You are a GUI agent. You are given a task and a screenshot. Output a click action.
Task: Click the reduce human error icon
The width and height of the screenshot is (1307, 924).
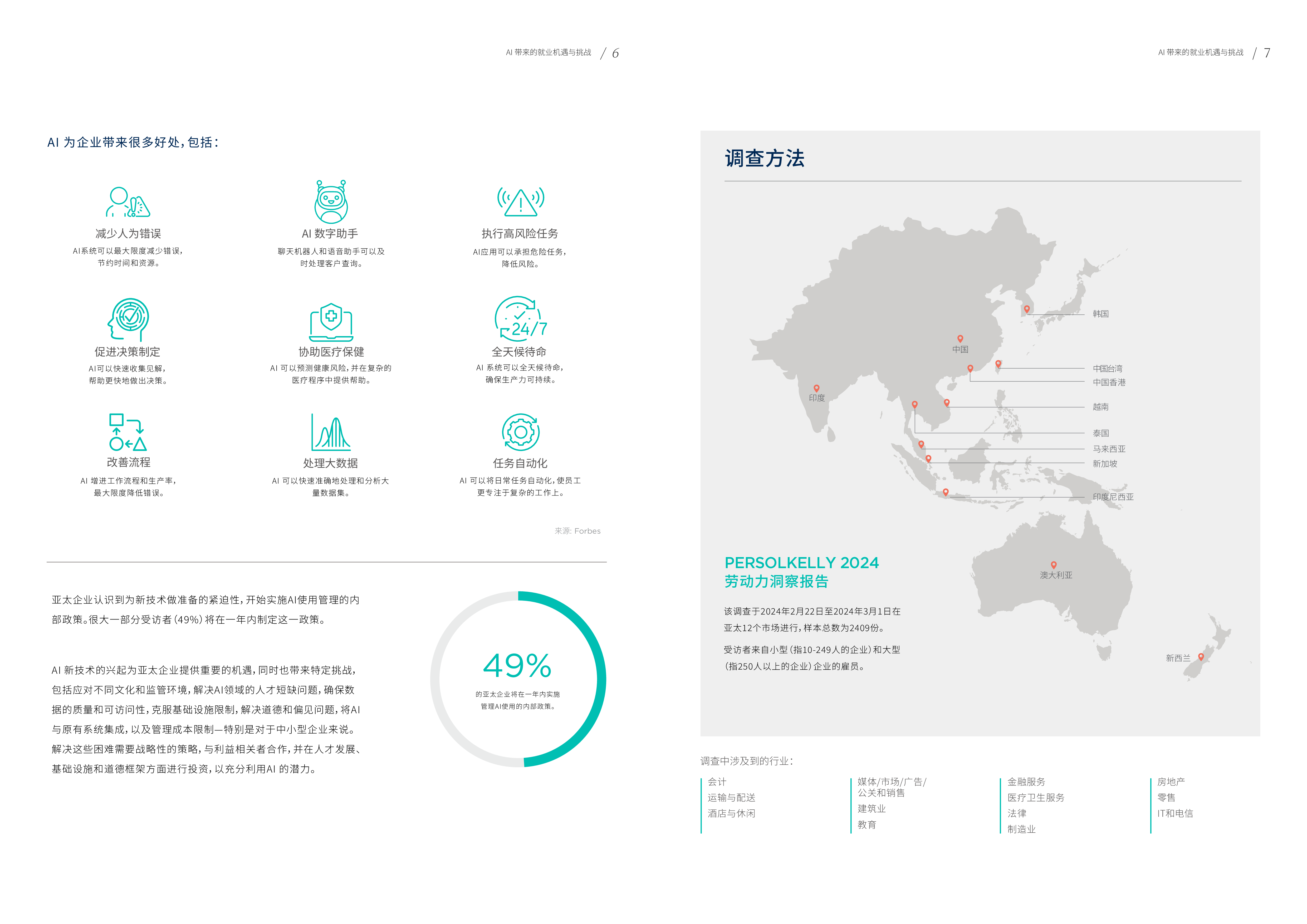click(x=128, y=202)
